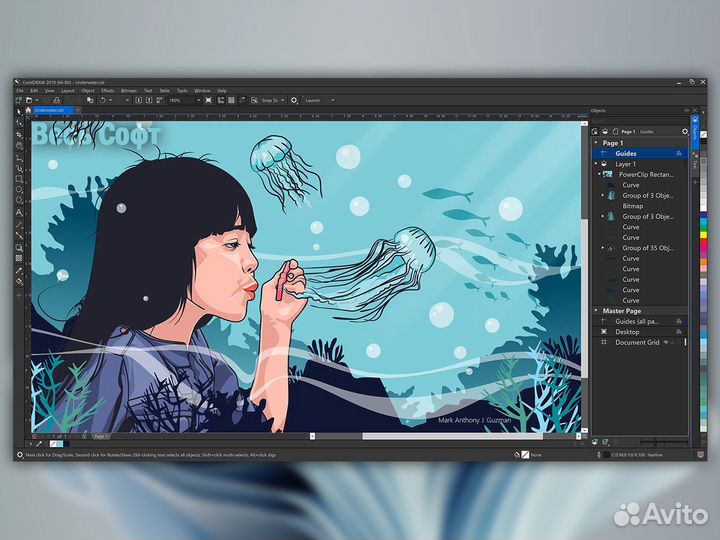Viewport: 720px width, 540px height.
Task: Click the Welcome home tab icon
Action: [28, 110]
